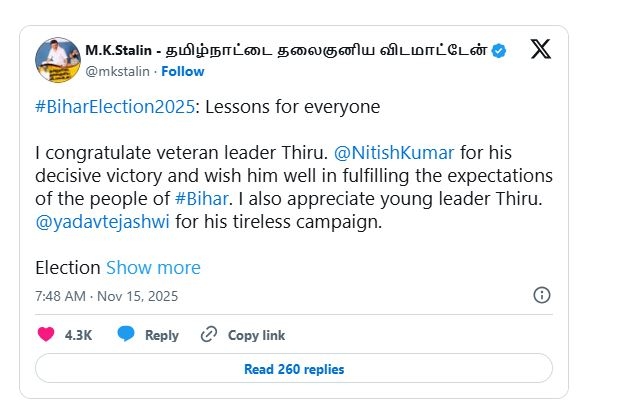Click Read 260 replies button
The width and height of the screenshot is (623, 408).
294,369
